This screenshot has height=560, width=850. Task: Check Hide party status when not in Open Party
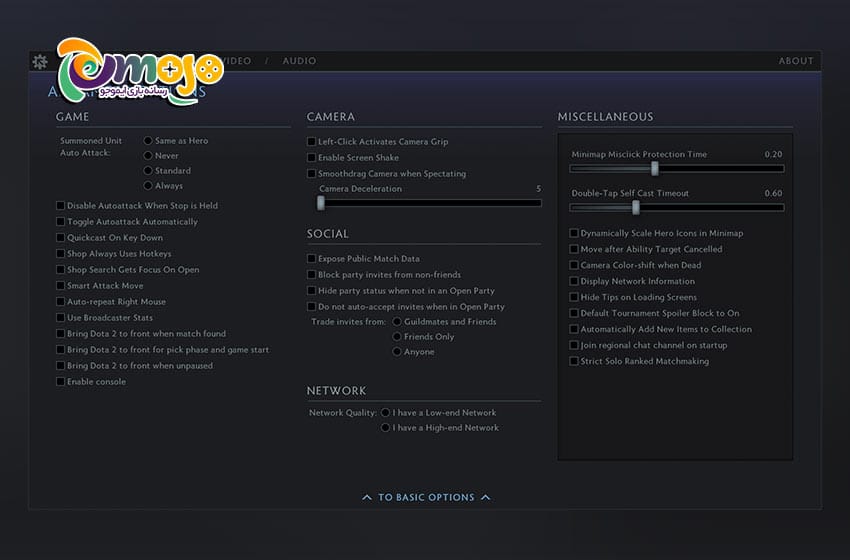click(x=312, y=291)
